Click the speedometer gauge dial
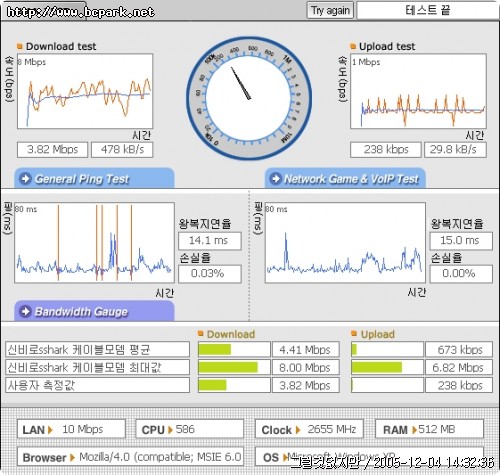This screenshot has height=475, width=500. point(249,98)
